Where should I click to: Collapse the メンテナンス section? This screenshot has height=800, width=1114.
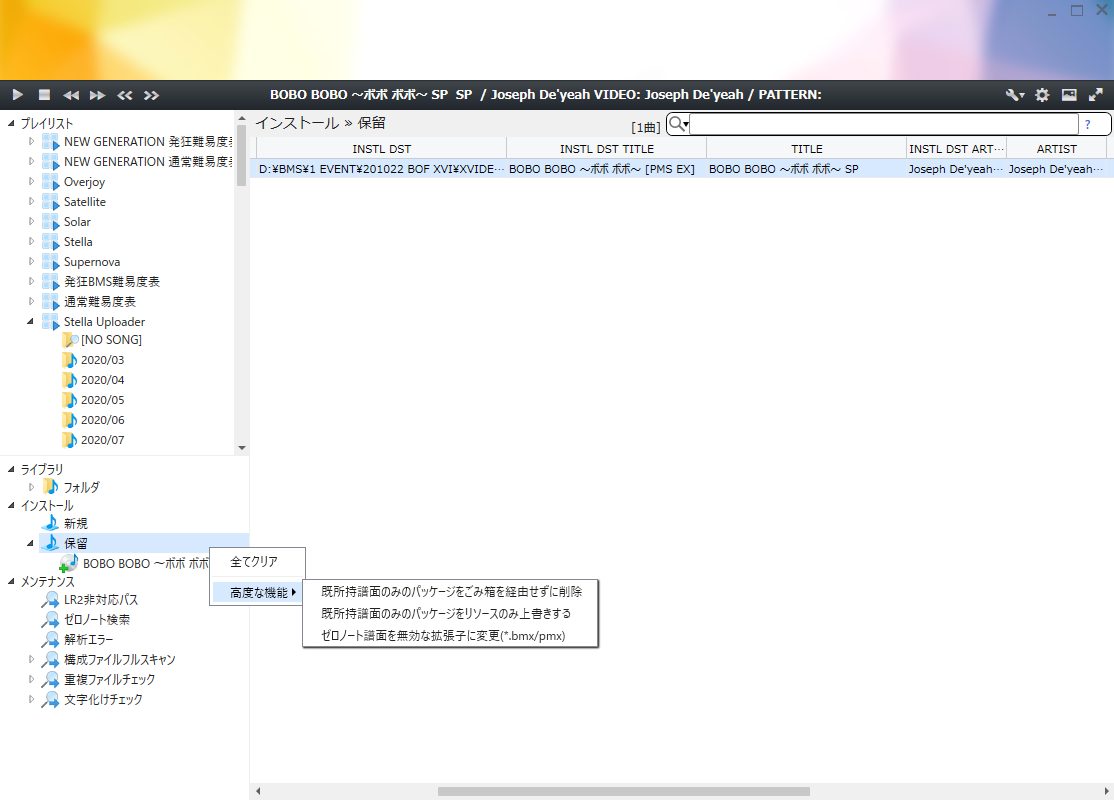tap(11, 581)
